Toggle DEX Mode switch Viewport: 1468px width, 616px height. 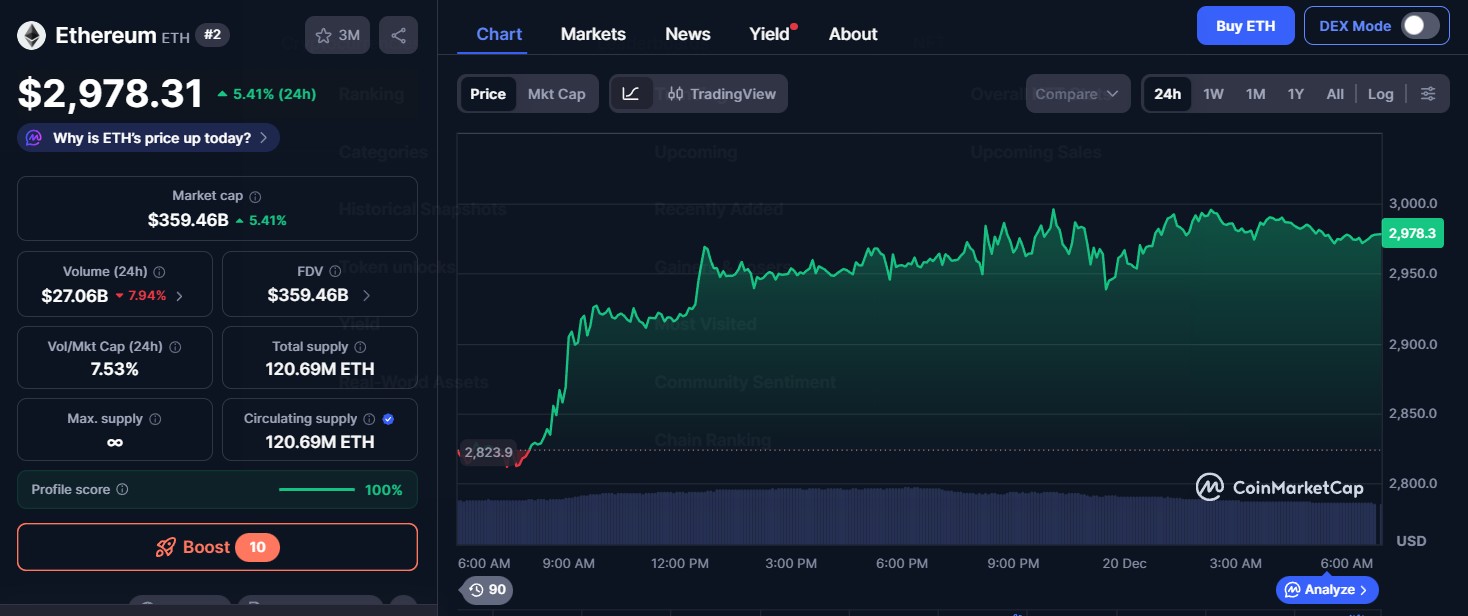click(x=1421, y=25)
